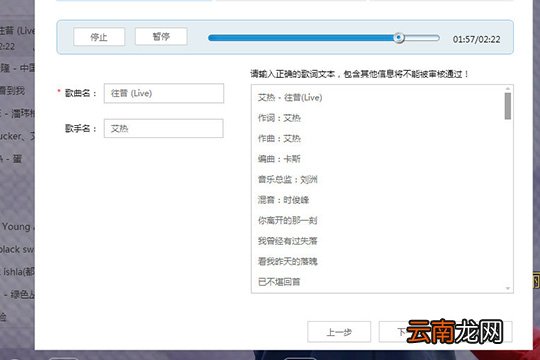Click the lyrics instruction text above the box
Image resolution: width=540 pixels, height=360 pixels.
point(360,74)
